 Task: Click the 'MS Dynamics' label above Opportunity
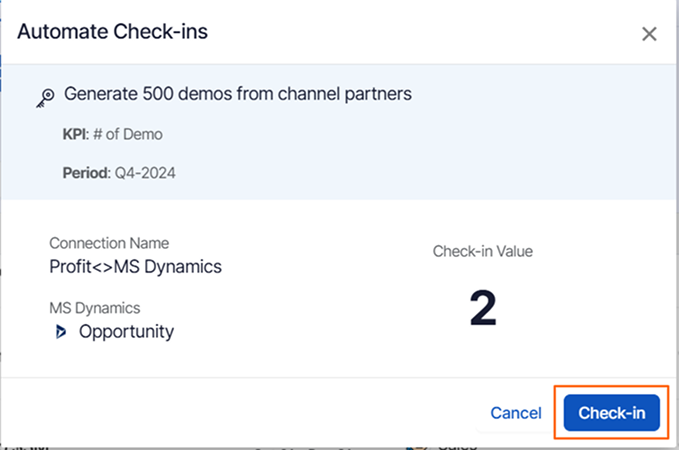[95, 308]
